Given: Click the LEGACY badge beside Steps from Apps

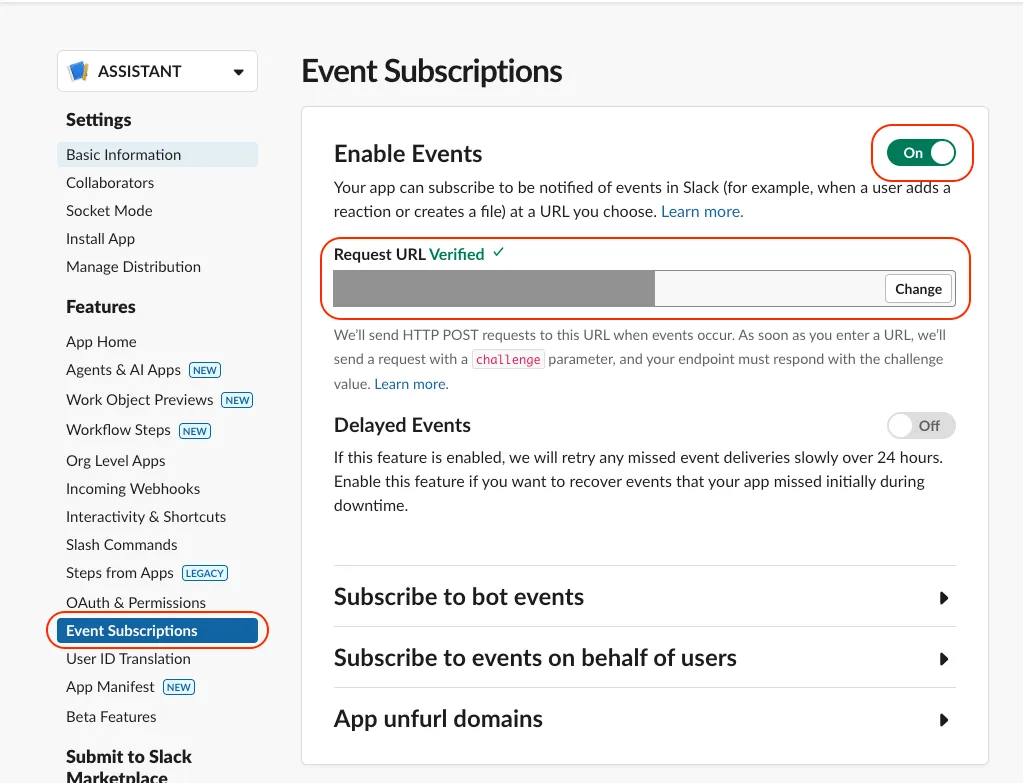Looking at the screenshot, I should coord(205,573).
